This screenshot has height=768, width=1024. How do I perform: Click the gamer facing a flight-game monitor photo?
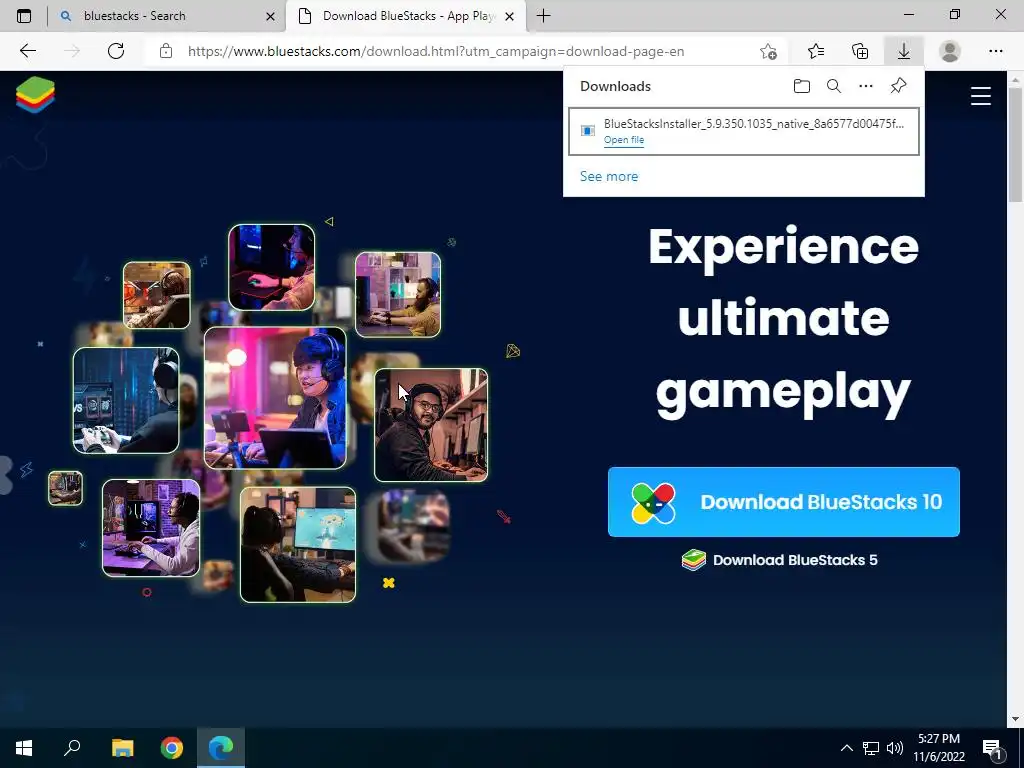click(298, 545)
